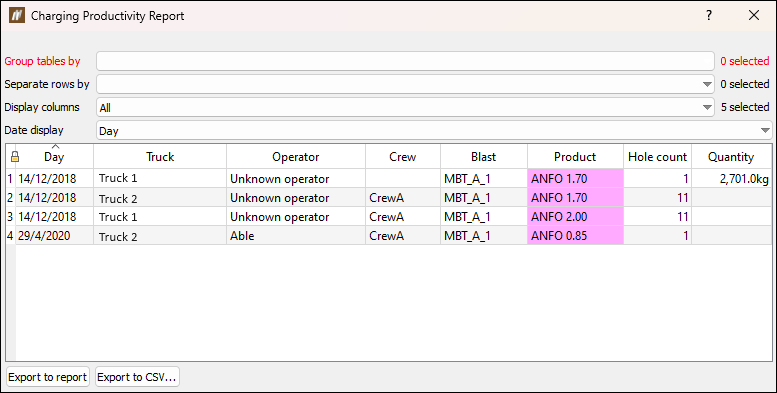The image size is (777, 393).
Task: Open the Date display dropdown showing Day
Action: [434, 131]
